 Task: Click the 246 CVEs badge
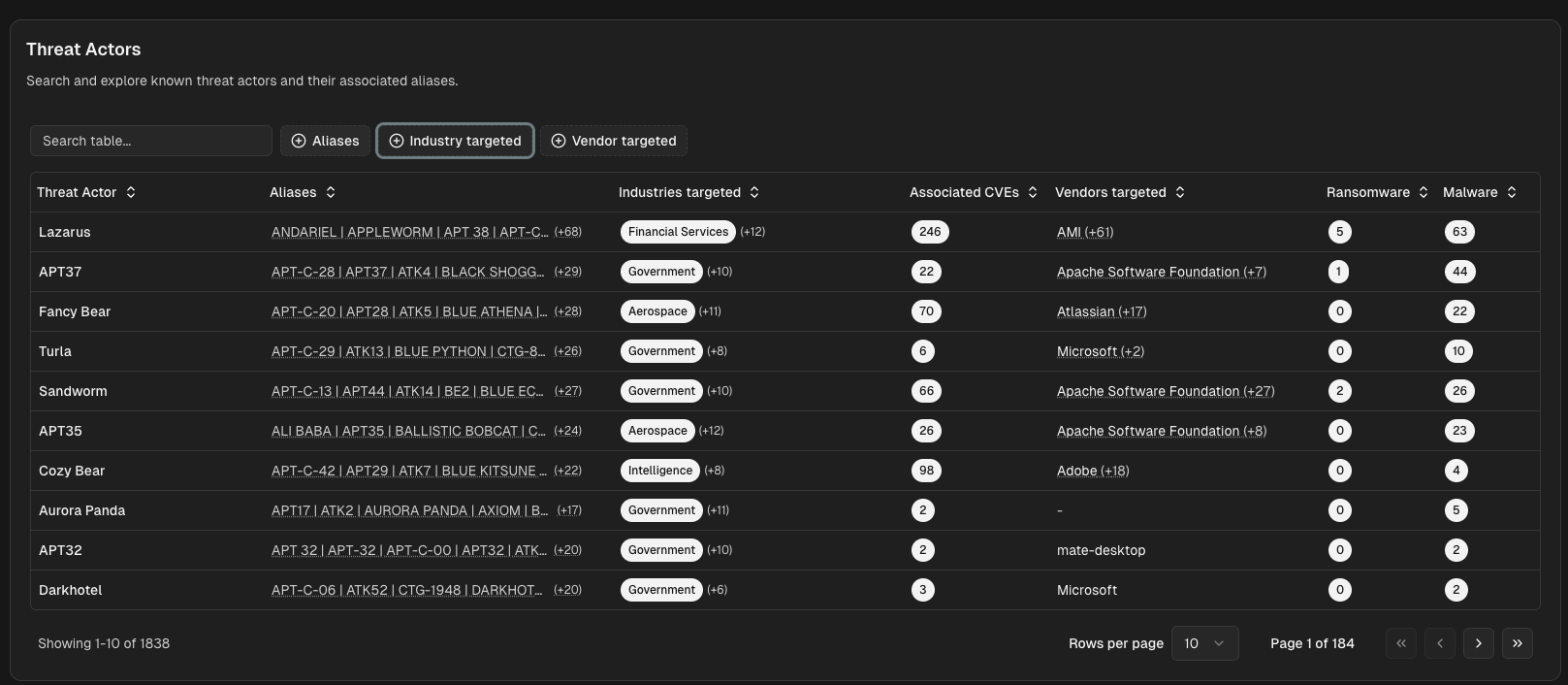click(930, 232)
